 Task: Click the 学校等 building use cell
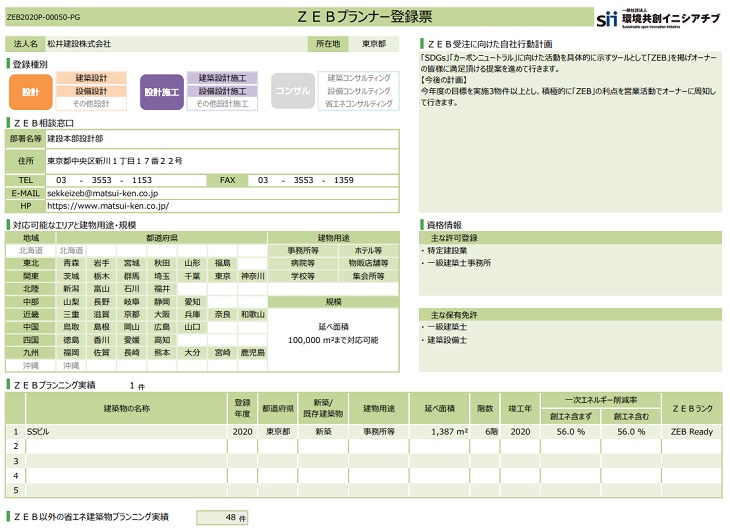pyautogui.click(x=303, y=276)
